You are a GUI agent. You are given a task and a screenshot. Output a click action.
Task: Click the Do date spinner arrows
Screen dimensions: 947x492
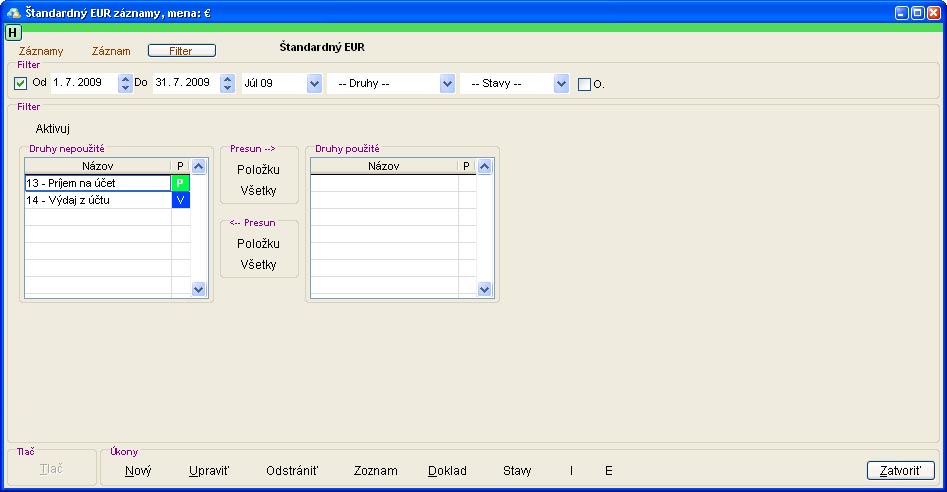coord(227,84)
